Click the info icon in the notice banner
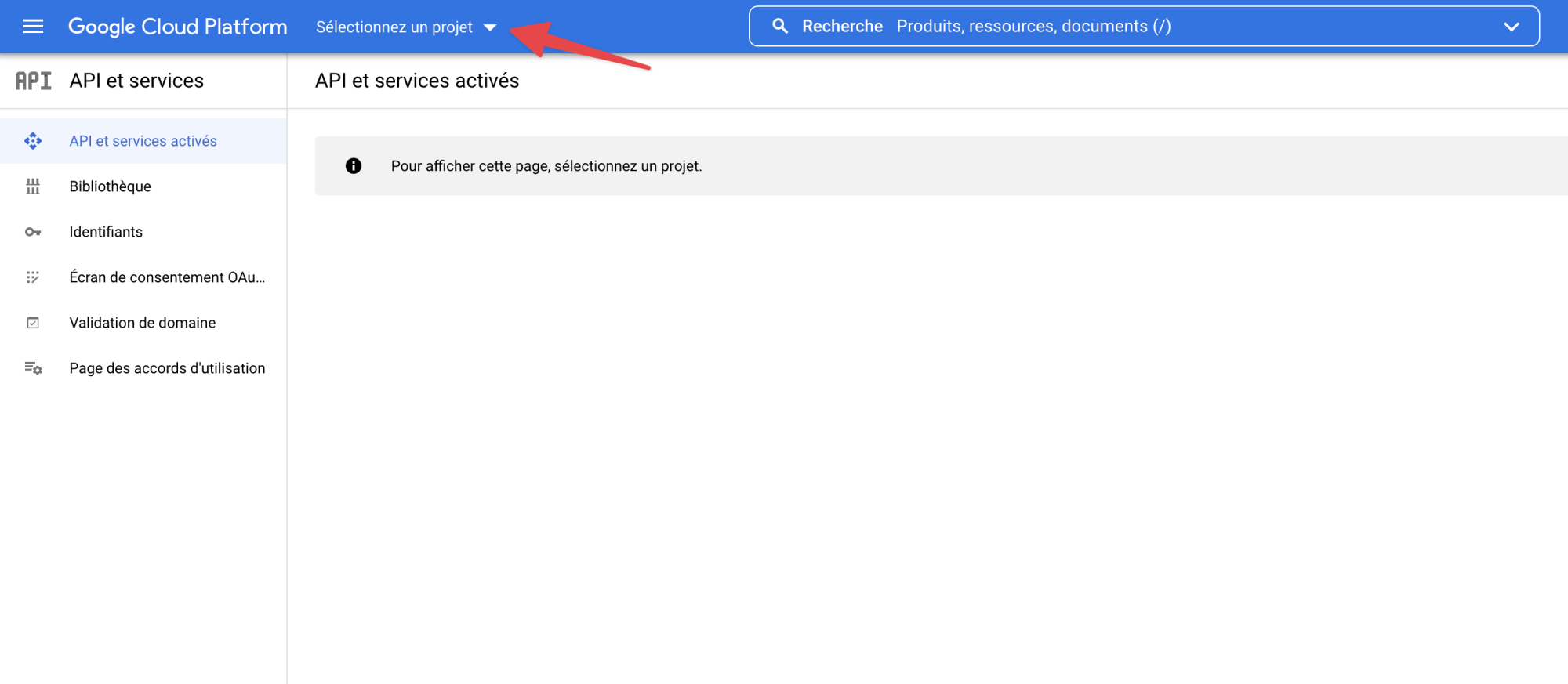This screenshot has width=1568, height=684. 354,166
